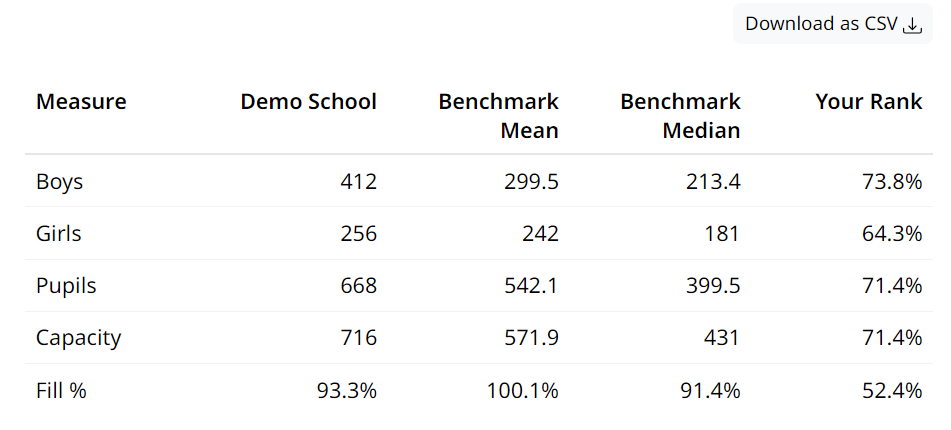The image size is (951, 430).
Task: Click the Fill % benchmark mean 100.1%
Action: pyautogui.click(x=522, y=390)
